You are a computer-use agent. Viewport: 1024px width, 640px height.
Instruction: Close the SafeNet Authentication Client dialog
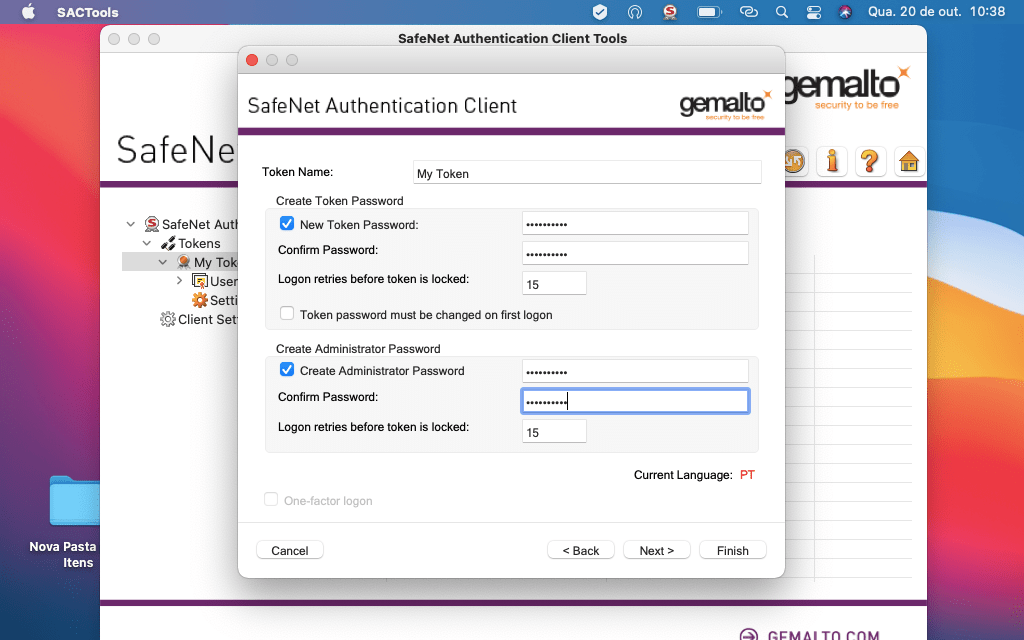coord(251,60)
